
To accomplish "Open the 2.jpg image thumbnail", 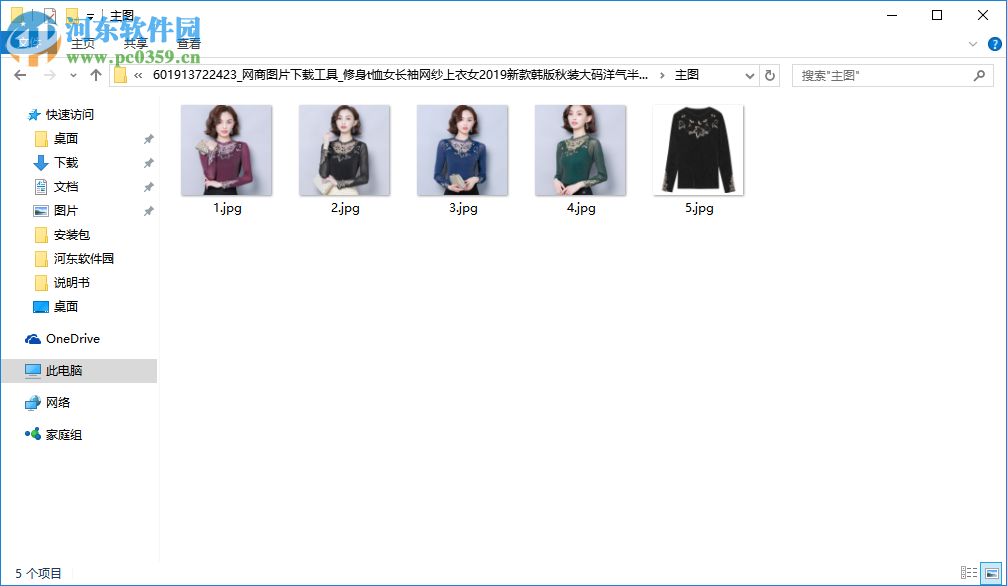I will (x=343, y=150).
